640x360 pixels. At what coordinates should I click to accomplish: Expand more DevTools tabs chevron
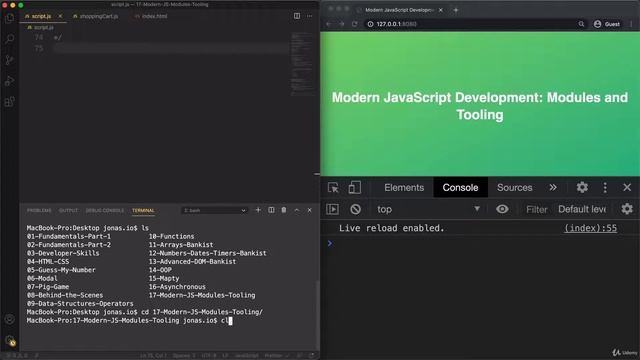(x=553, y=187)
